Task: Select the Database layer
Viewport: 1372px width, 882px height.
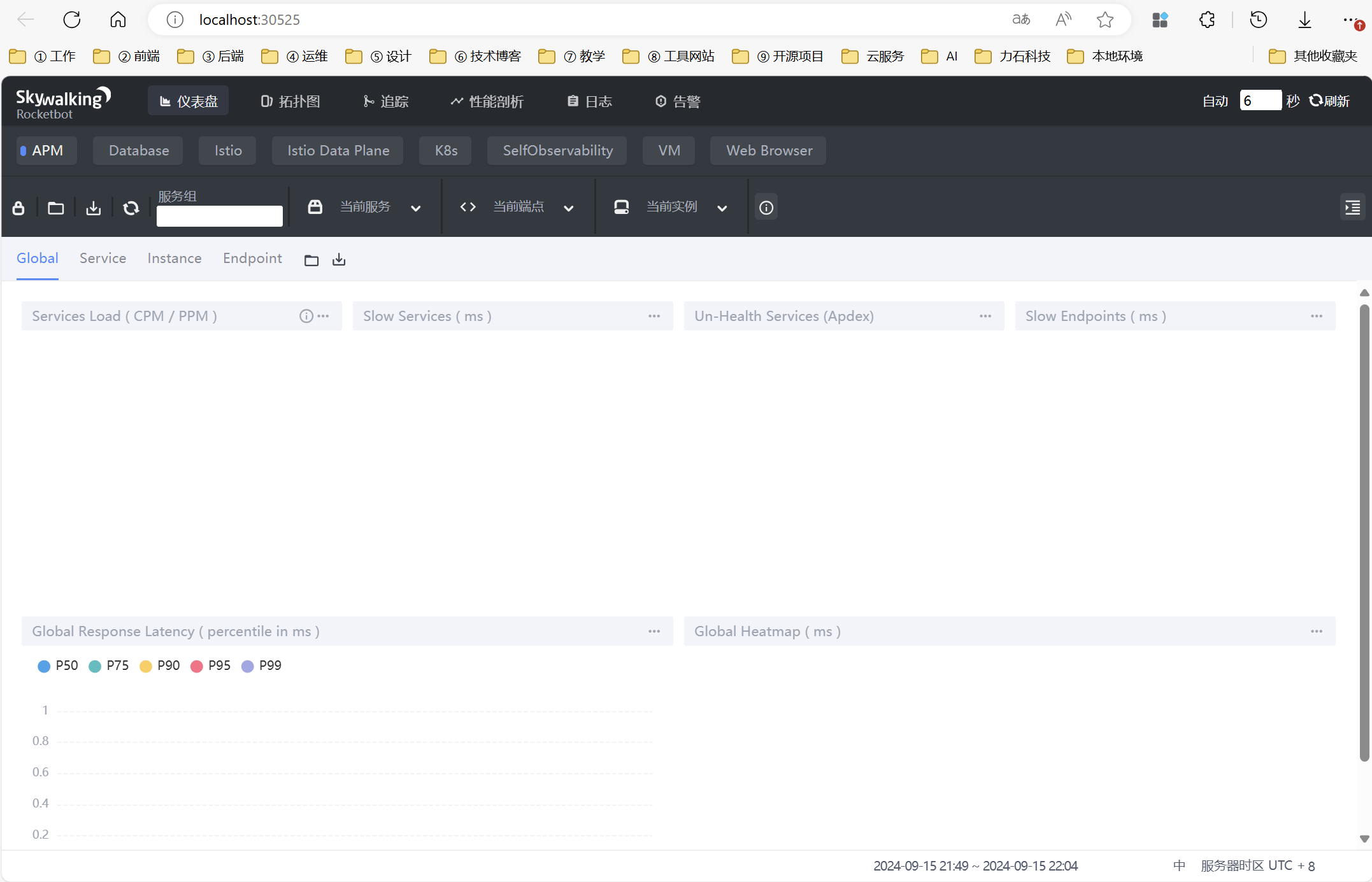Action: [x=138, y=150]
